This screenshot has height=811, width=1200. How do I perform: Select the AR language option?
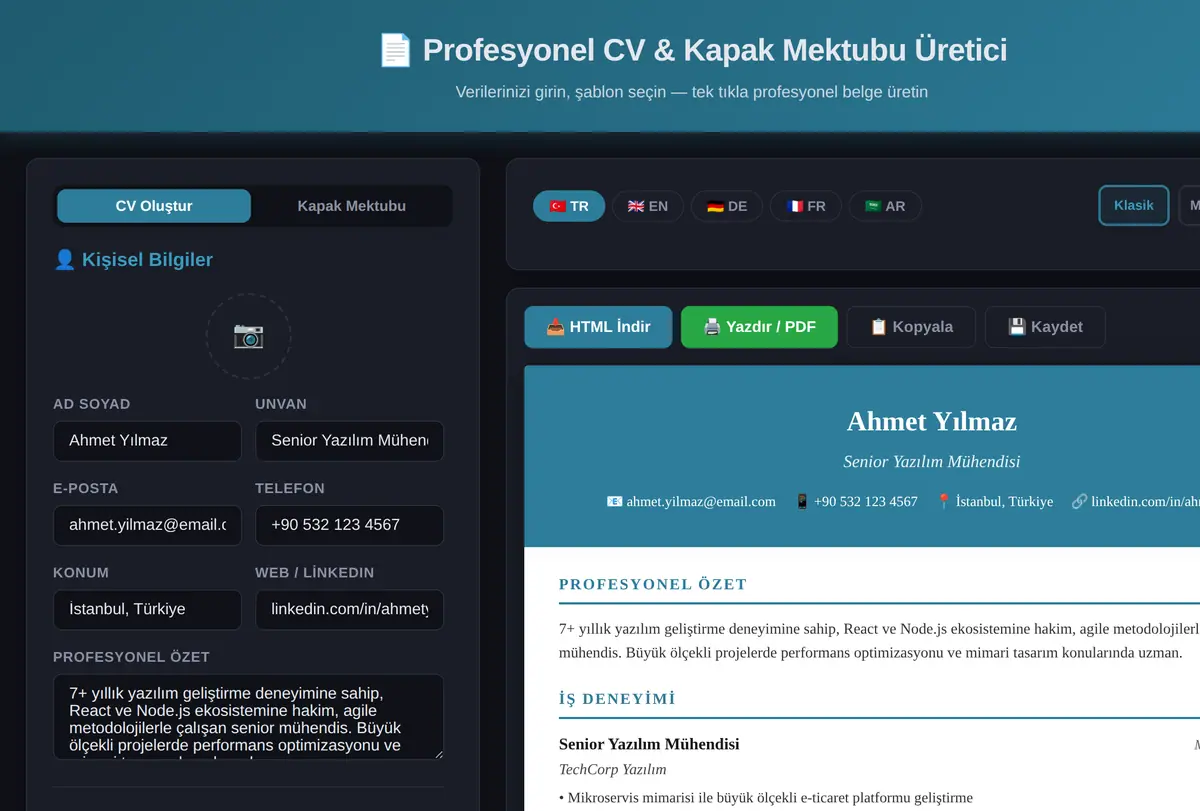[885, 206]
